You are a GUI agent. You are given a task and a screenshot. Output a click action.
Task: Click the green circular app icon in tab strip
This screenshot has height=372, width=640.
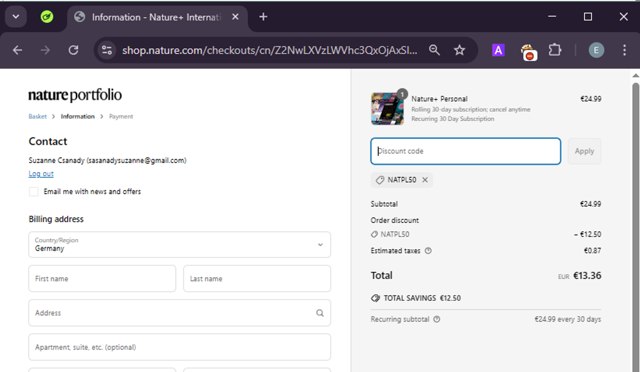click(47, 17)
